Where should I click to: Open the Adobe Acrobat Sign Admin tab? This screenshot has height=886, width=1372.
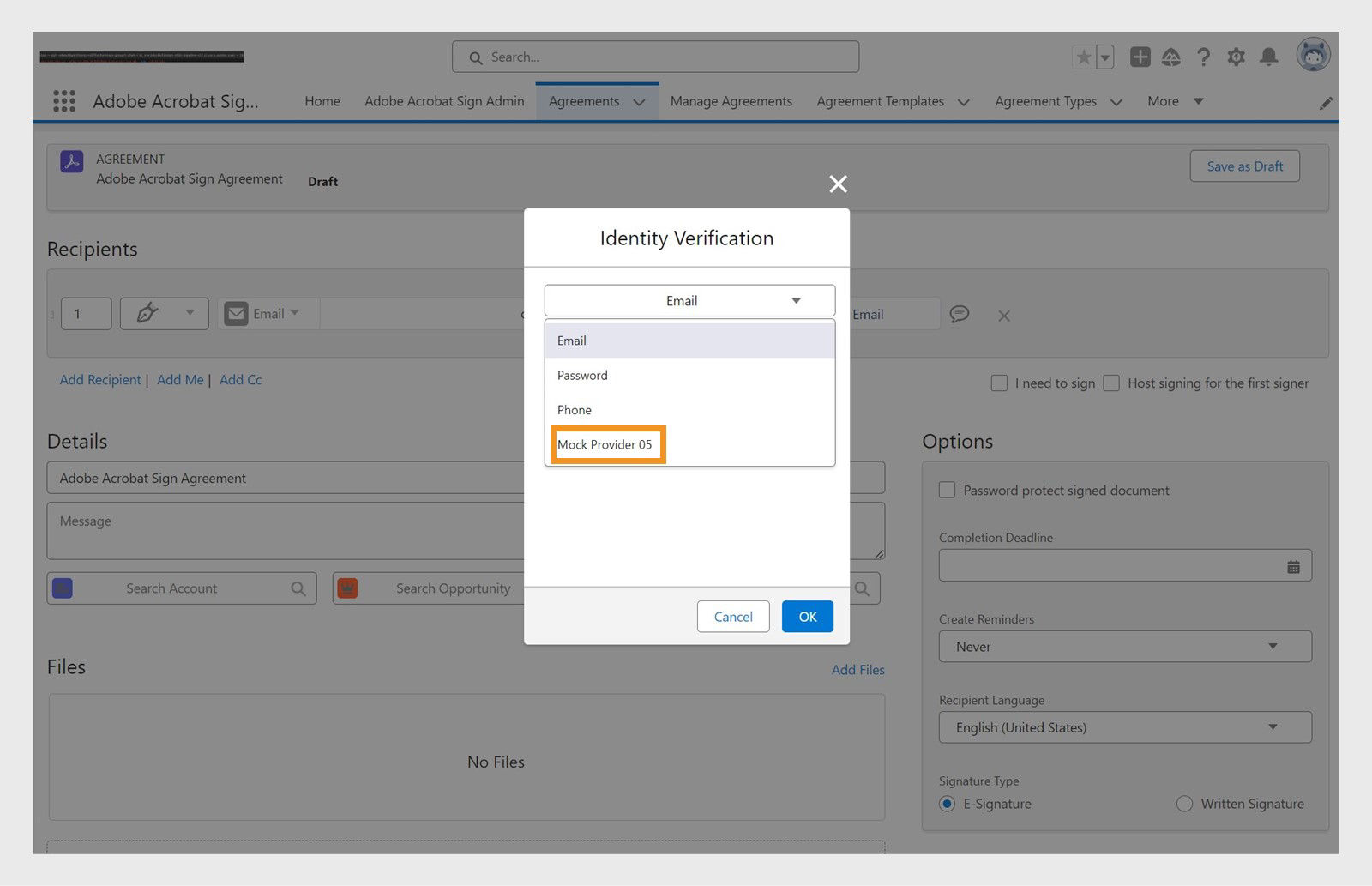[444, 101]
